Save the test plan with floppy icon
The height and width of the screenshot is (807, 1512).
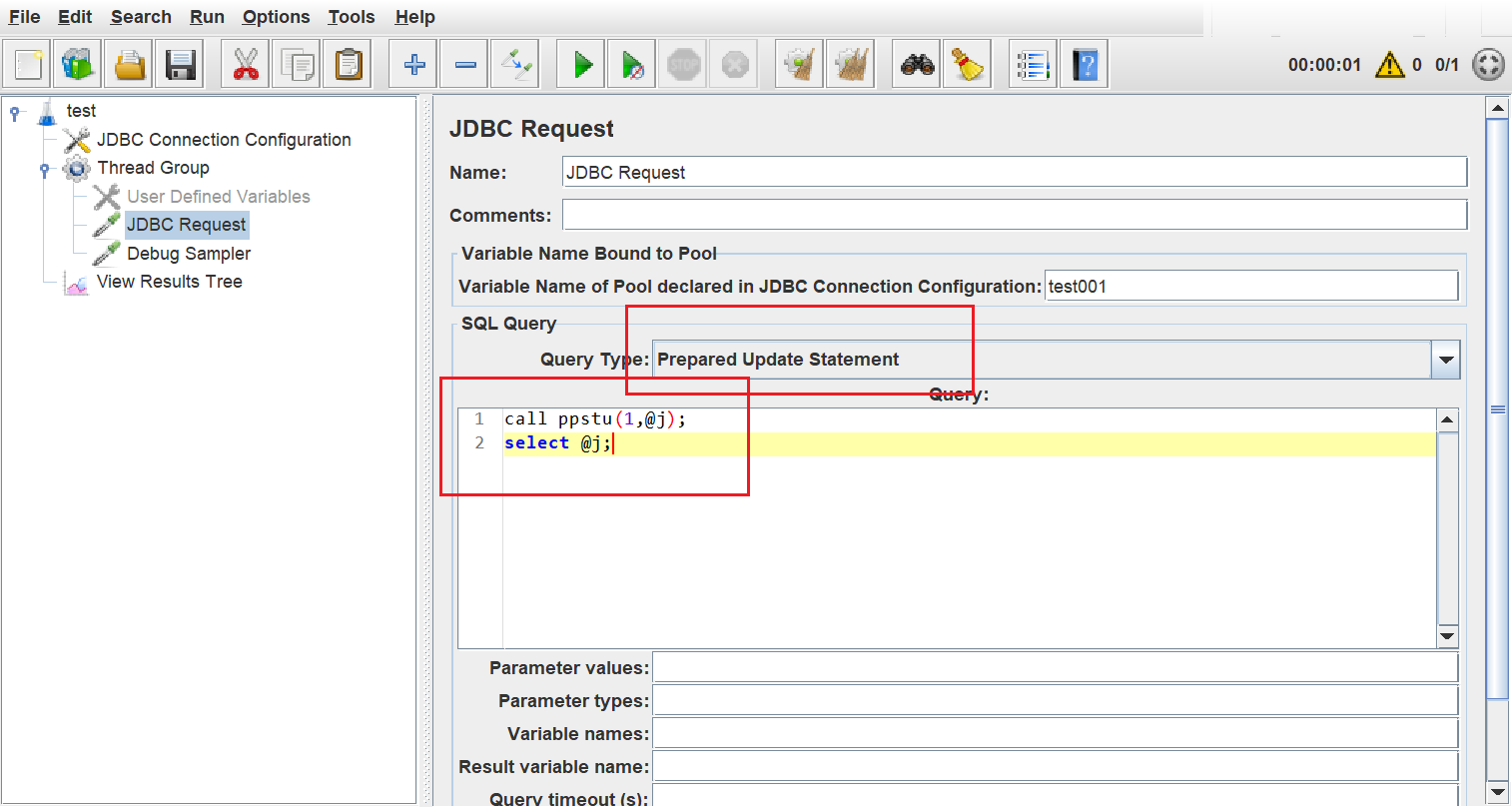tap(180, 65)
